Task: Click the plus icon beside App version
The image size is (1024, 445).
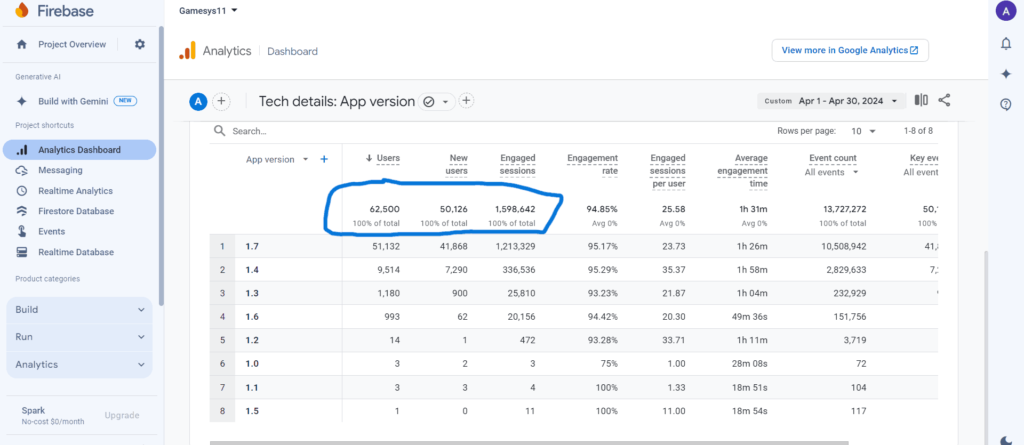Action: click(x=324, y=159)
